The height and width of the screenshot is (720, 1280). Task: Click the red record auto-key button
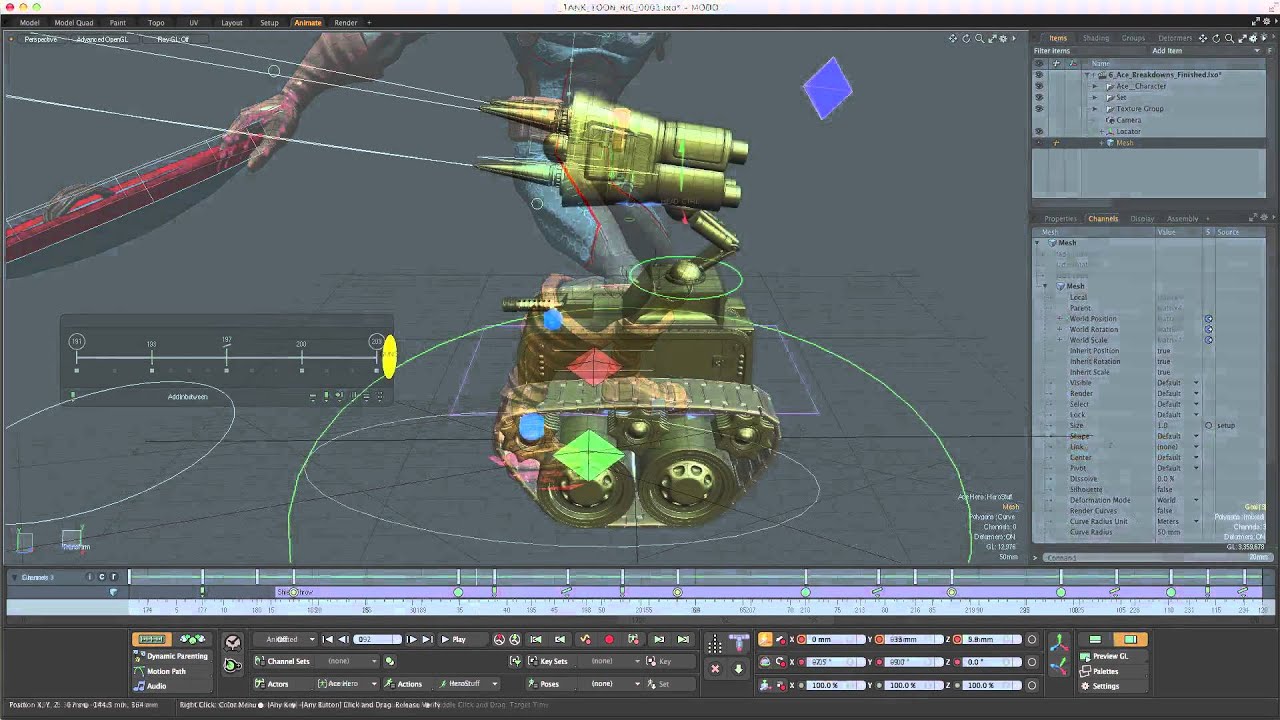coord(609,639)
